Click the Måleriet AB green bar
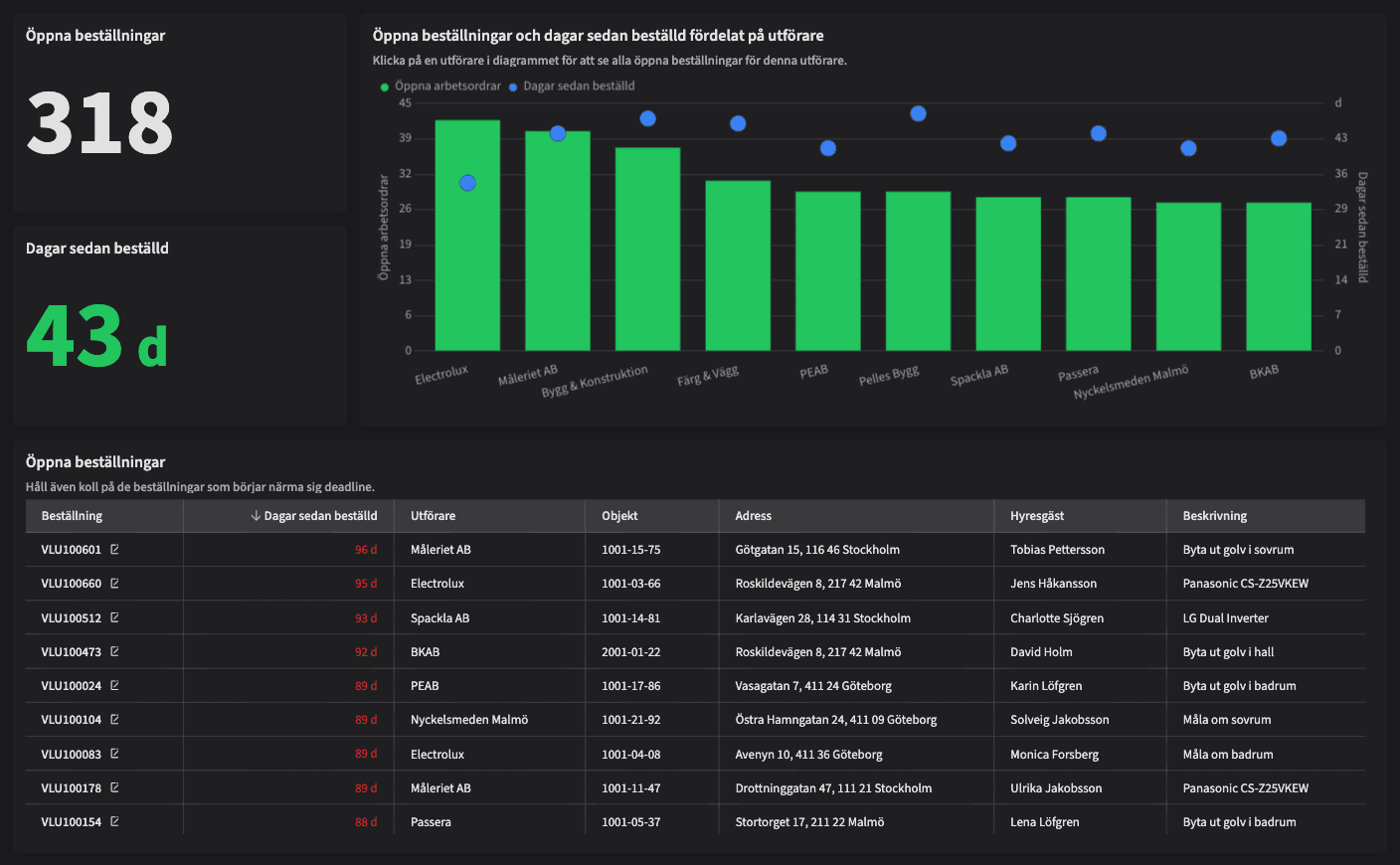This screenshot has height=865, width=1400. [x=557, y=249]
